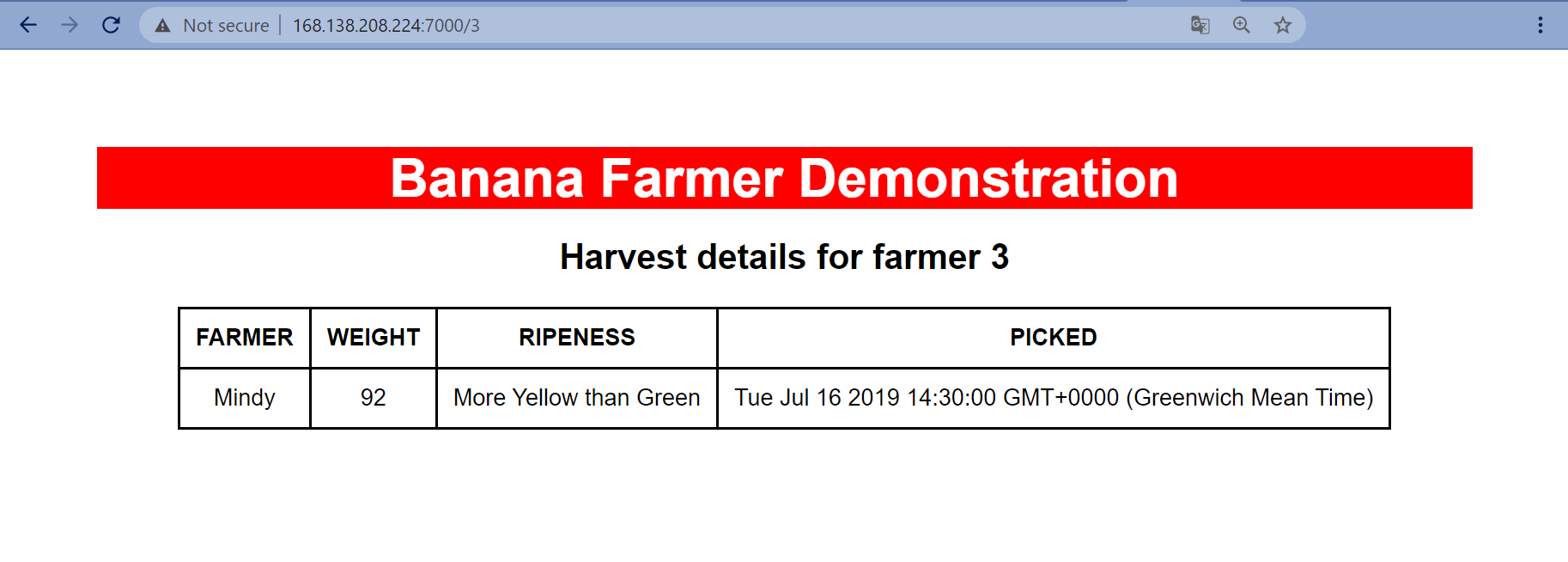Click the browser back arrow
The width and height of the screenshot is (1568, 562).
28,25
